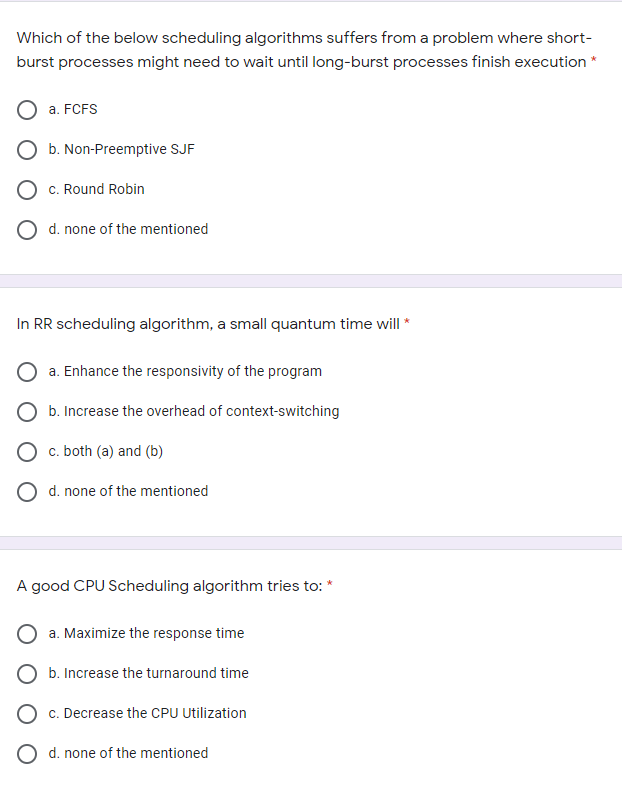Select 'Decrease the CPU Utilization' option
The height and width of the screenshot is (796, 622).
tap(26, 714)
